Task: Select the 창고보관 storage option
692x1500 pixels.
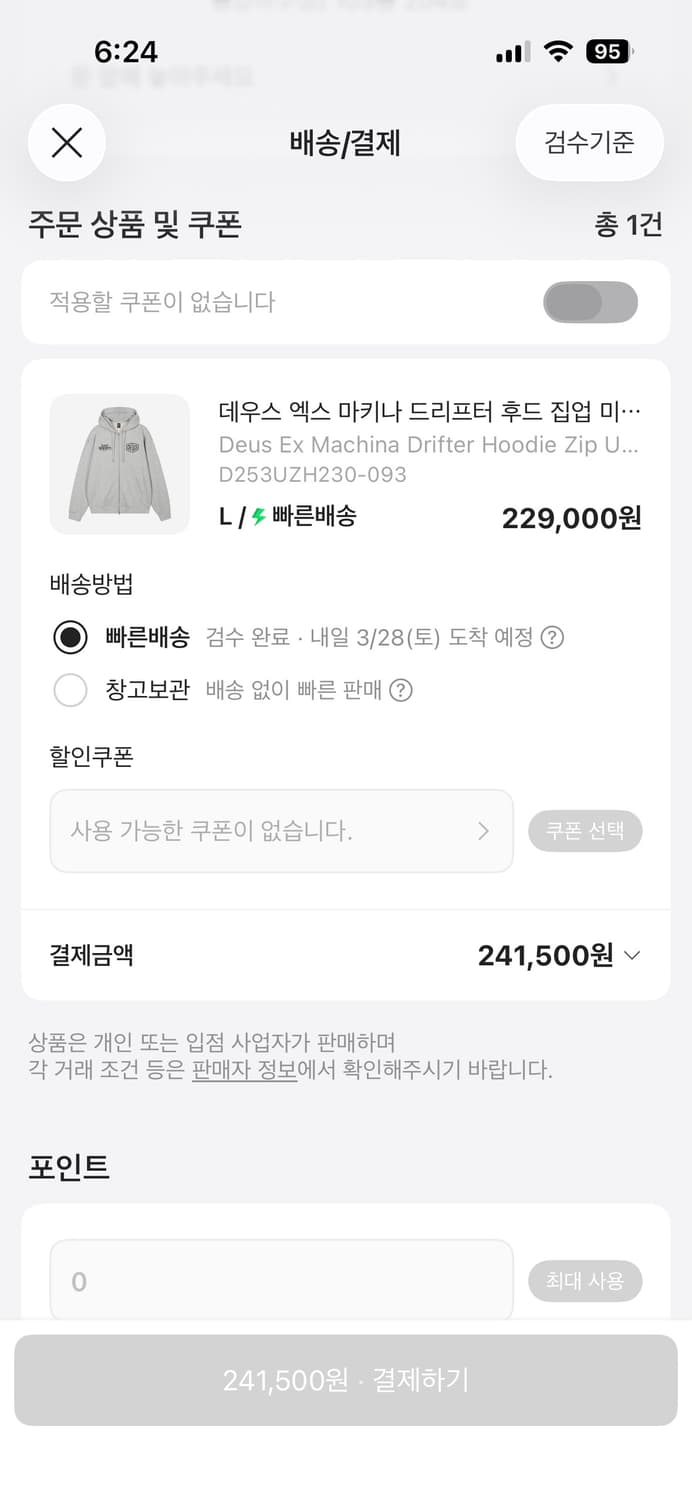Action: pyautogui.click(x=70, y=690)
